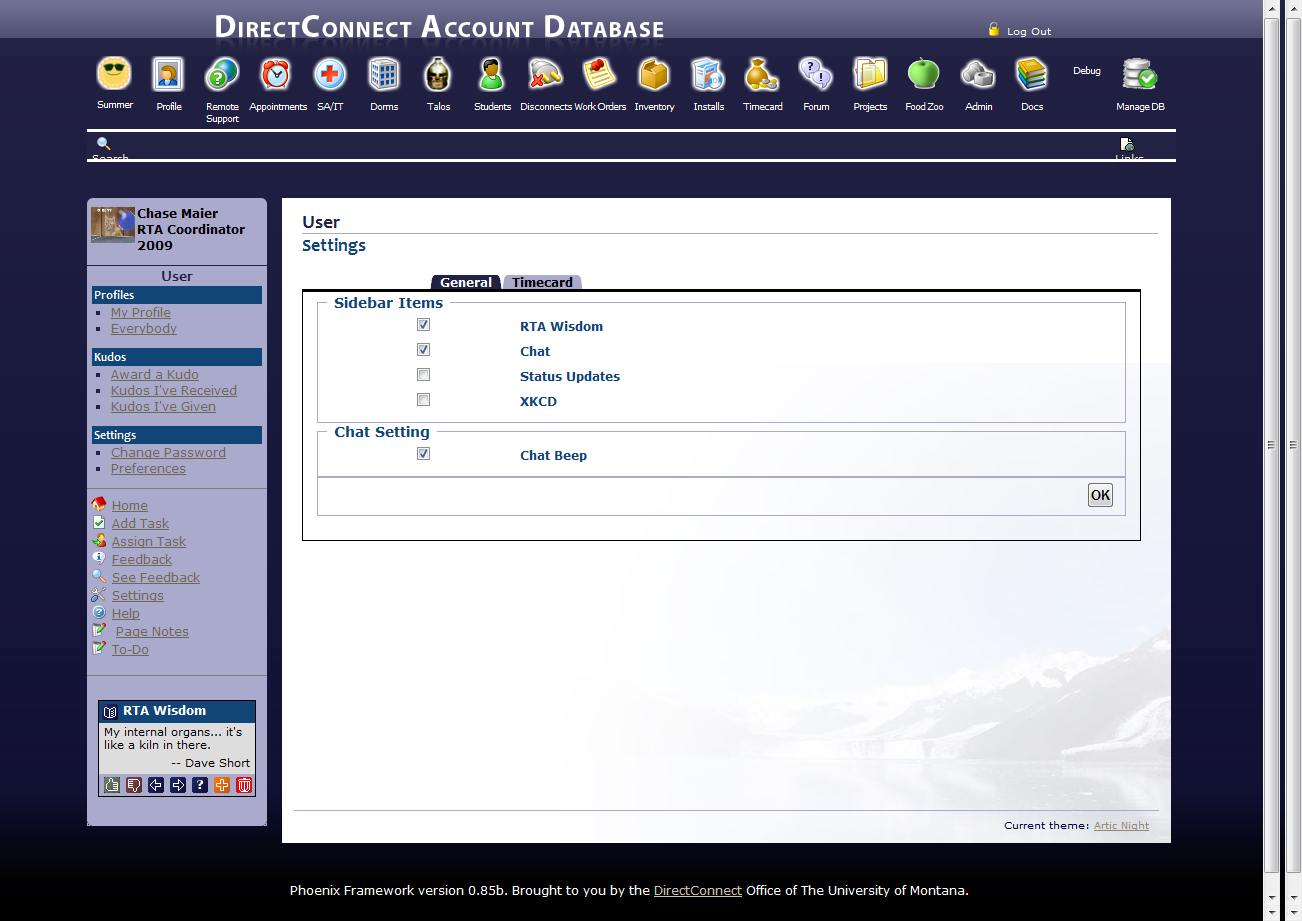This screenshot has height=921, width=1302.
Task: Open the Timecard money bag icon
Action: (x=762, y=74)
